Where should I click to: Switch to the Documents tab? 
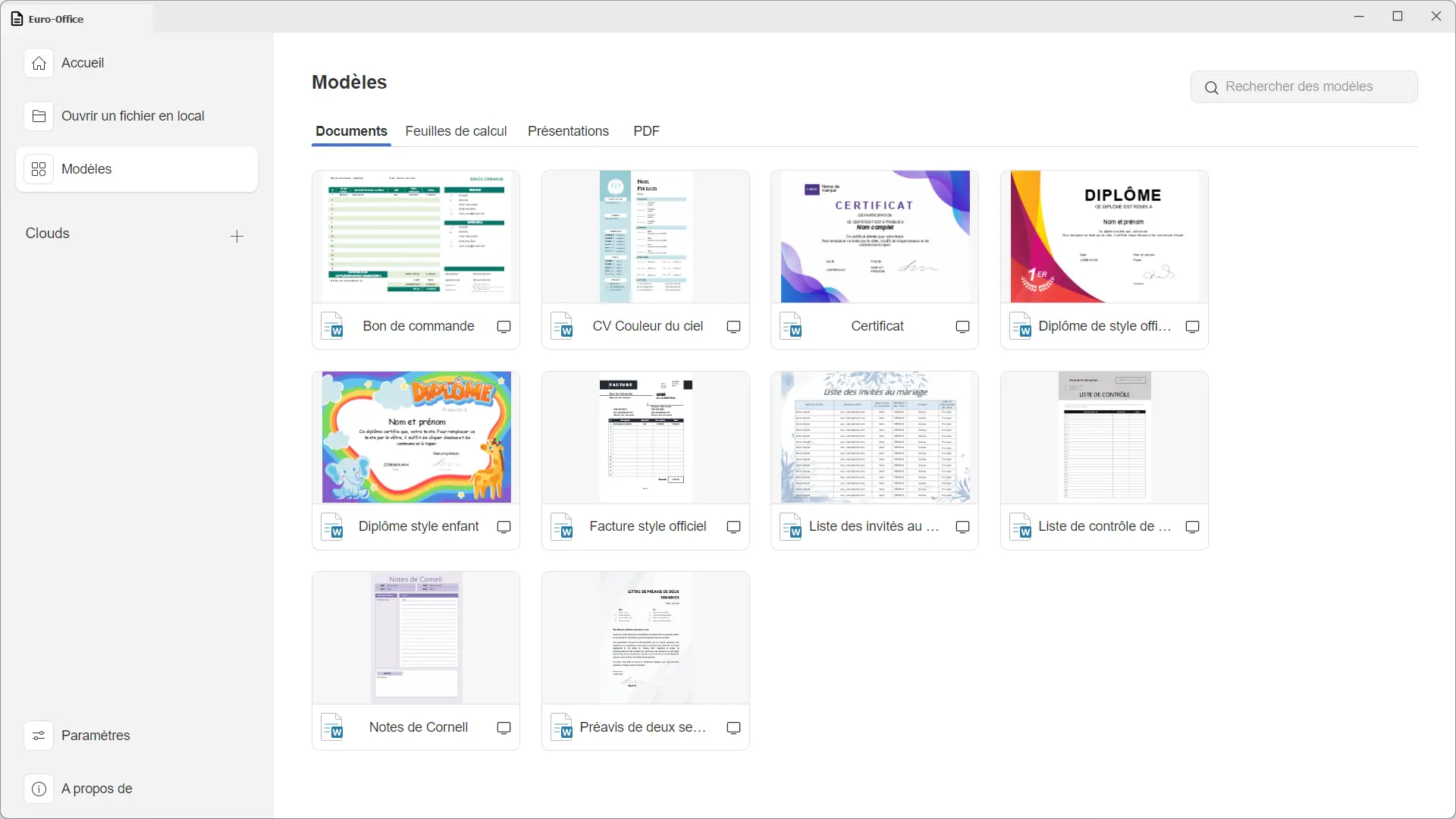(x=351, y=131)
